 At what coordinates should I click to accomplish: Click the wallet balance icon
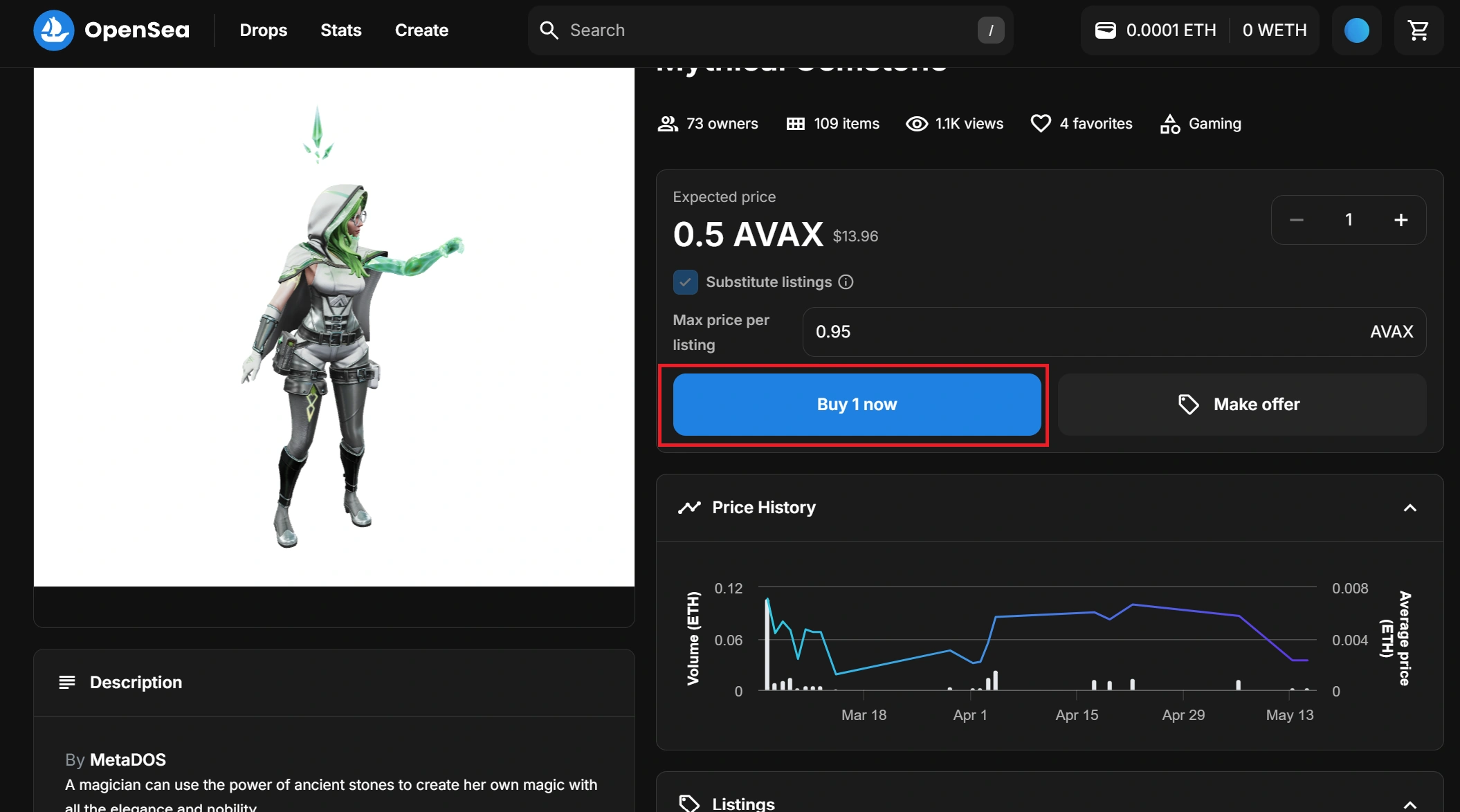click(x=1105, y=30)
